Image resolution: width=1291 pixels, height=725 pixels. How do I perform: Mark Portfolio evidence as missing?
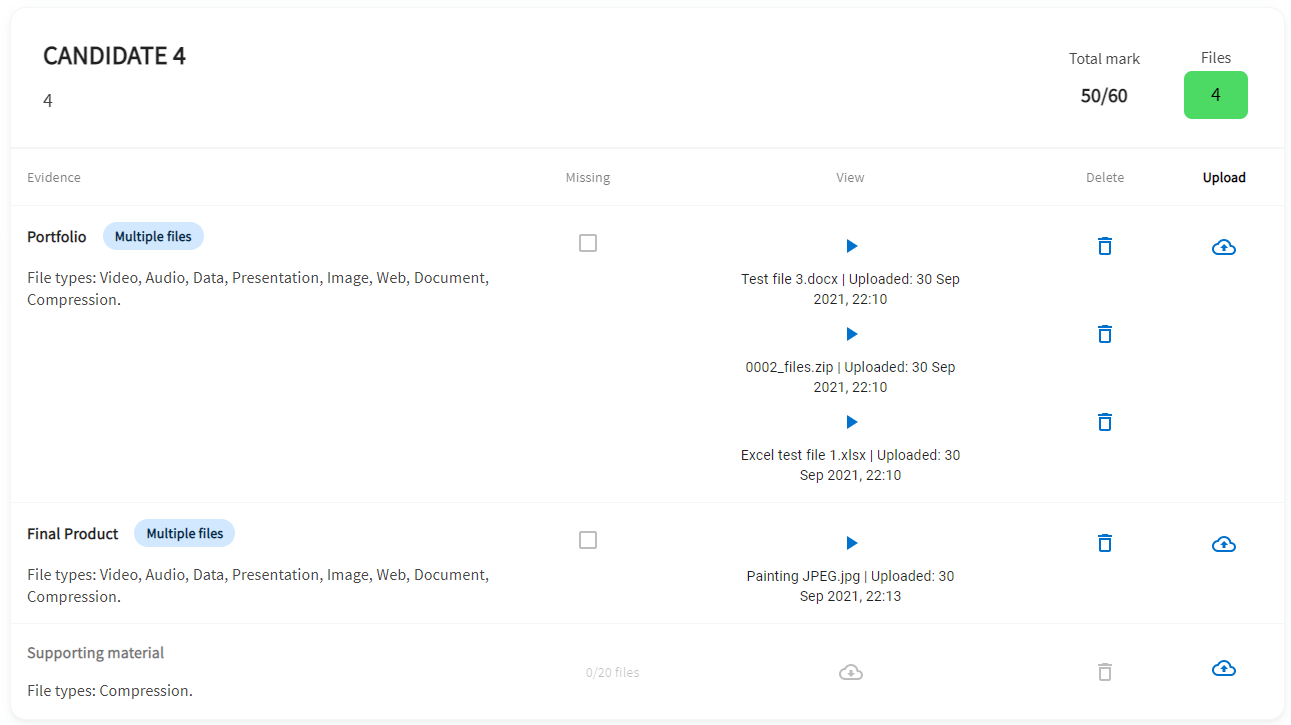(x=588, y=243)
